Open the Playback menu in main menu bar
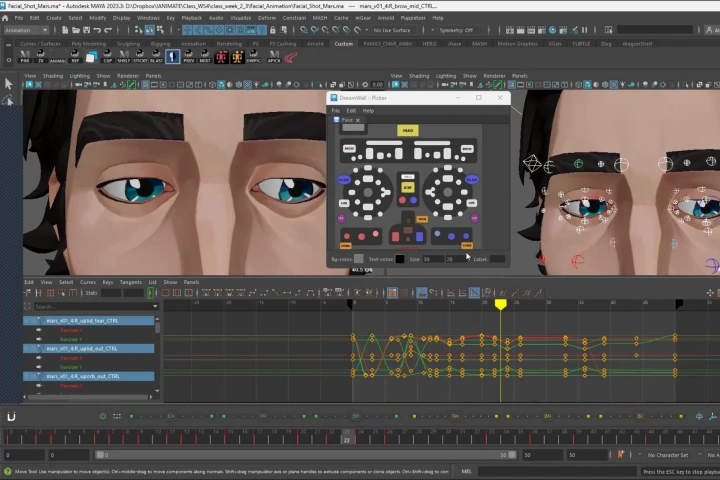Viewport: 720px width, 480px height. (x=191, y=18)
